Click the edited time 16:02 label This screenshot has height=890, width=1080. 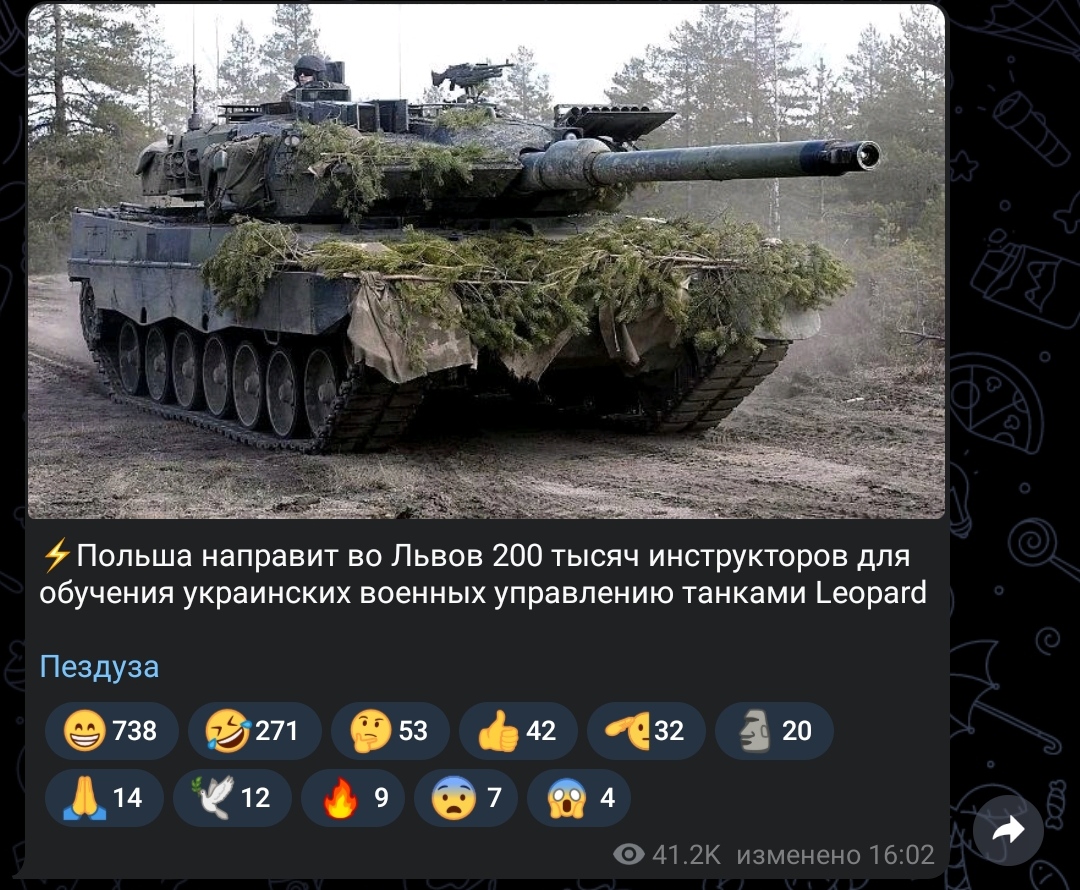835,855
